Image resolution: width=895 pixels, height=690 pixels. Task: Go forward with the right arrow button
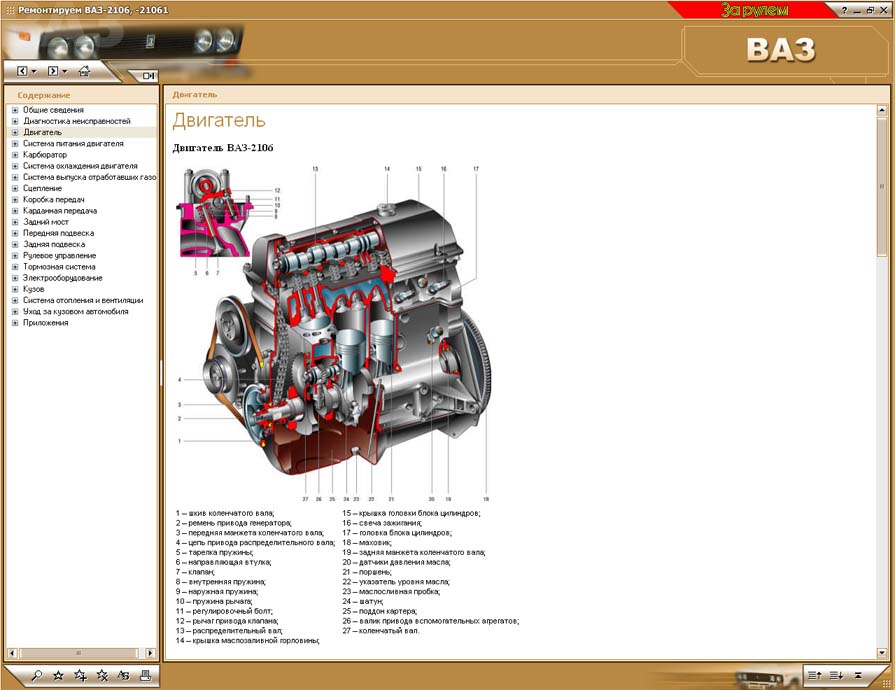coord(53,71)
